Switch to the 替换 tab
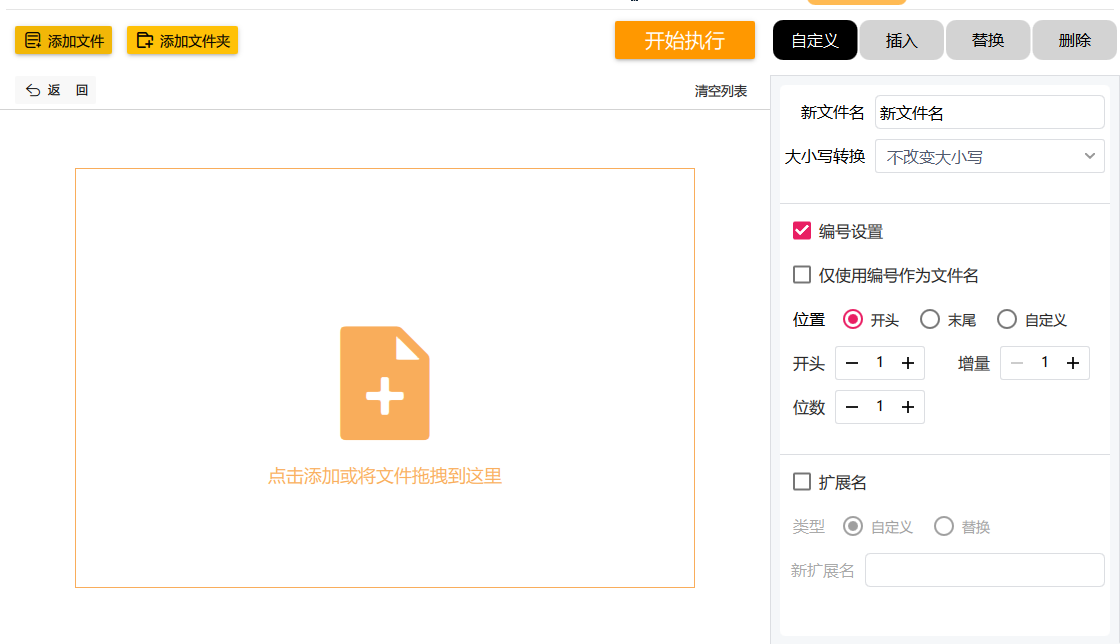Screen dimensions: 1120x644 pos(988,40)
